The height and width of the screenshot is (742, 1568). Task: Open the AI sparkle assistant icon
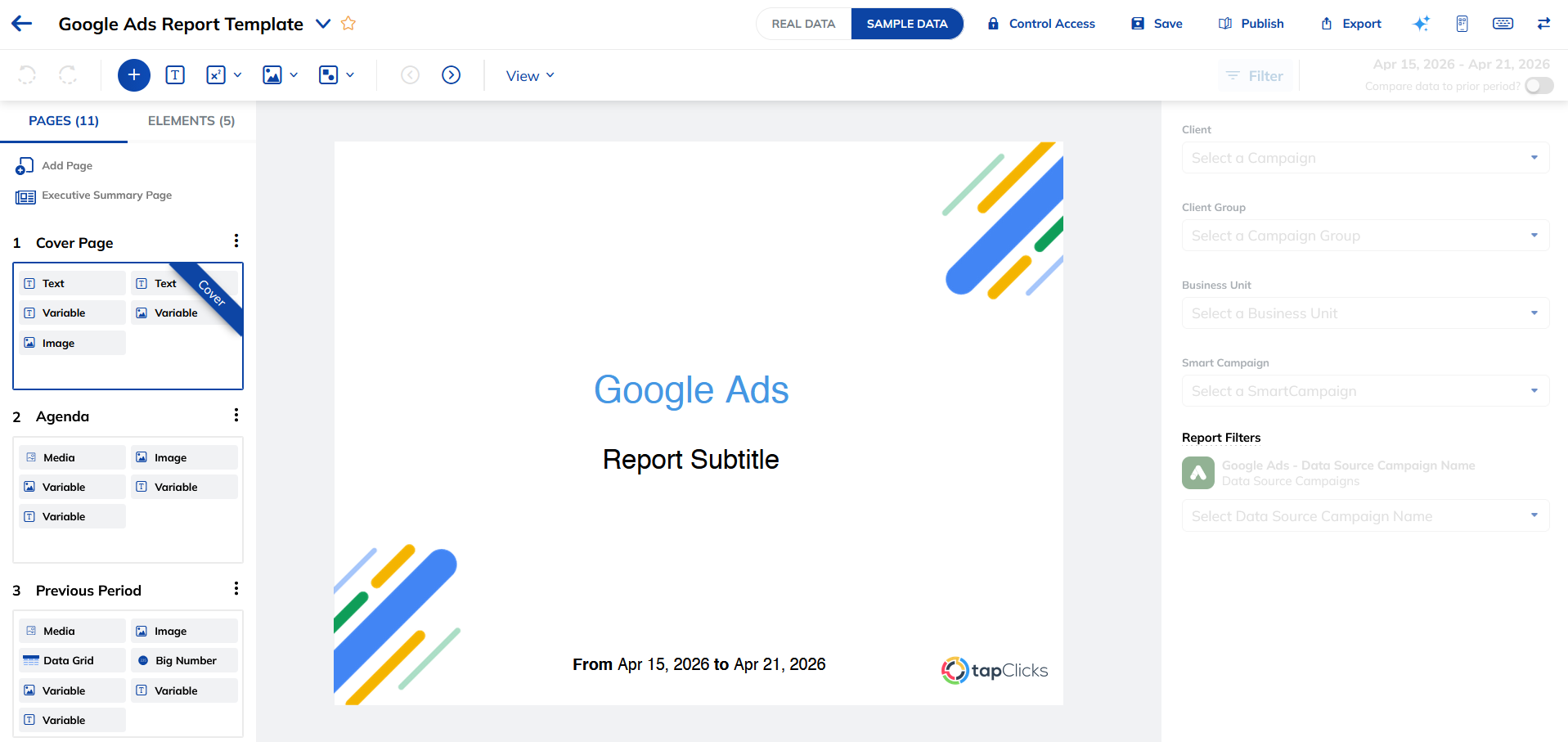point(1422,24)
